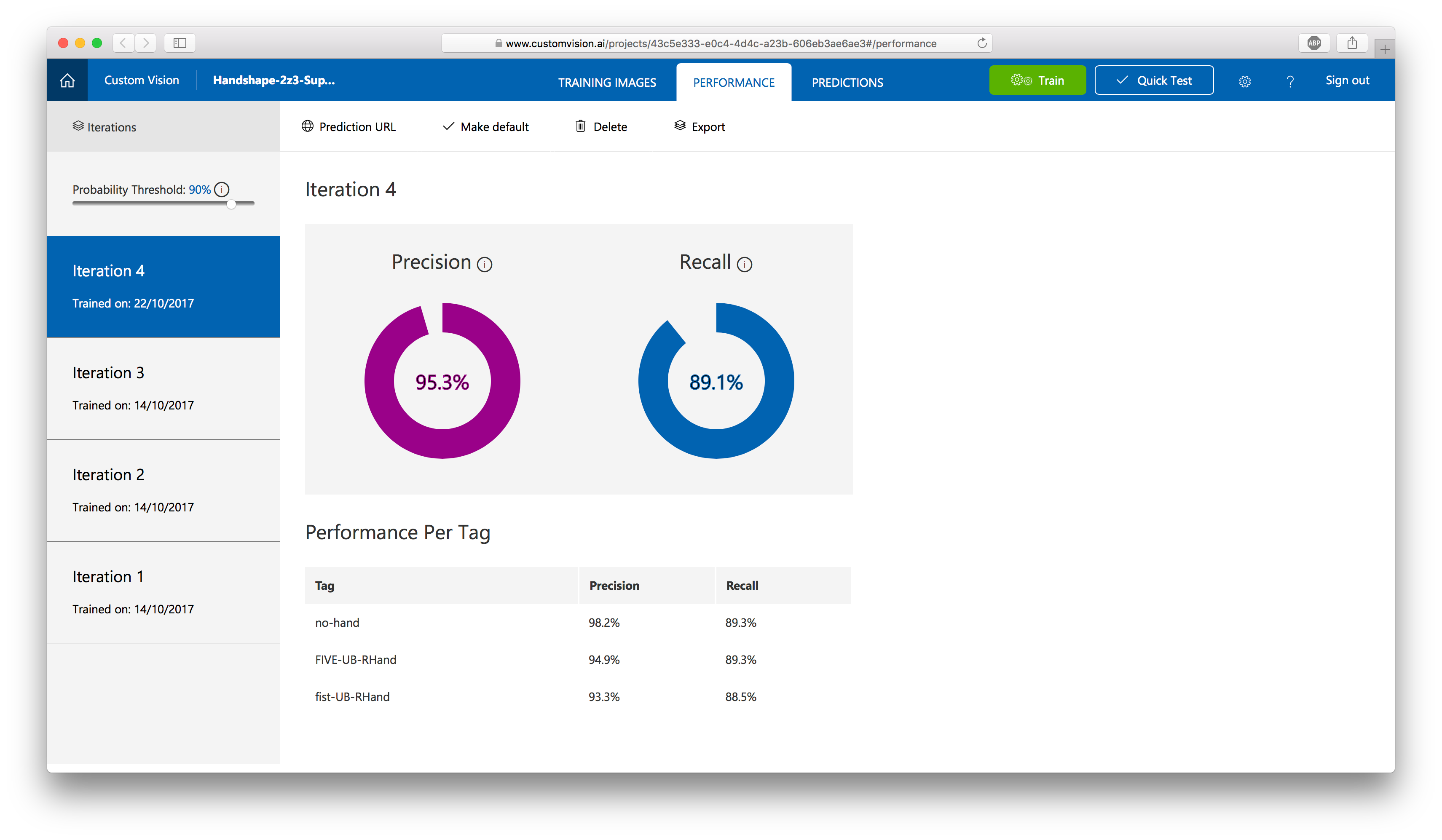Reload page with the refresh icon
Image resolution: width=1442 pixels, height=840 pixels.
click(x=982, y=43)
